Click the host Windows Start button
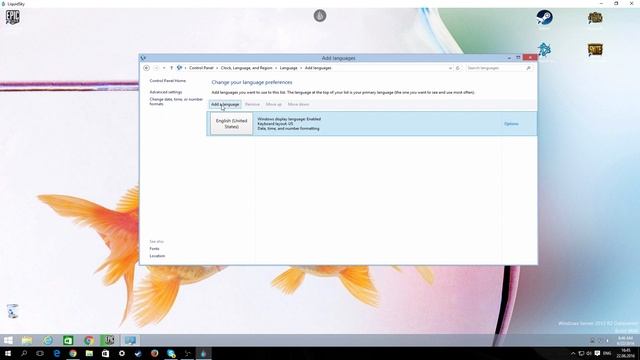Viewport: 640px width, 360px height. click(8, 353)
